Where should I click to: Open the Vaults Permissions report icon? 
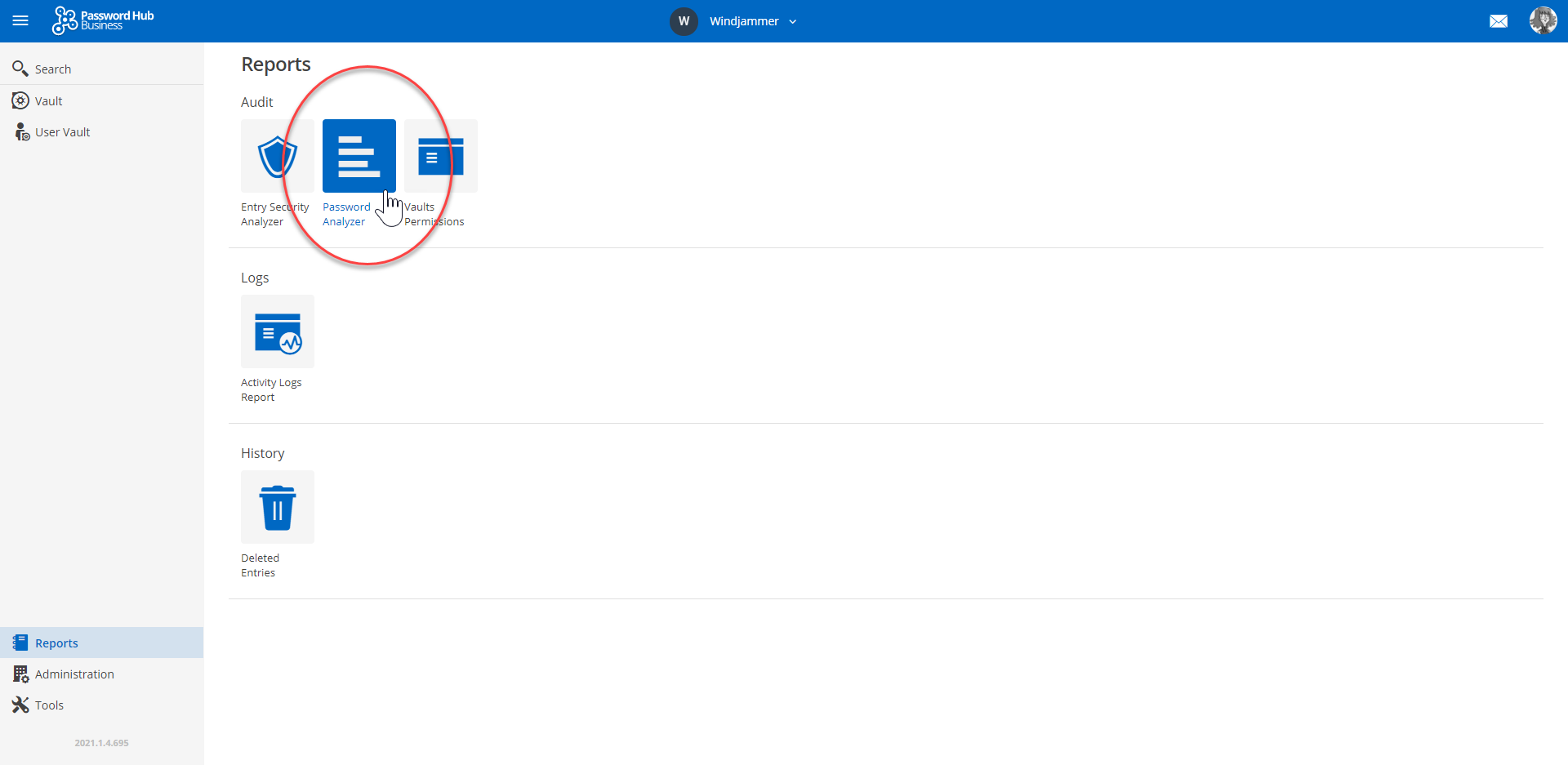click(441, 156)
